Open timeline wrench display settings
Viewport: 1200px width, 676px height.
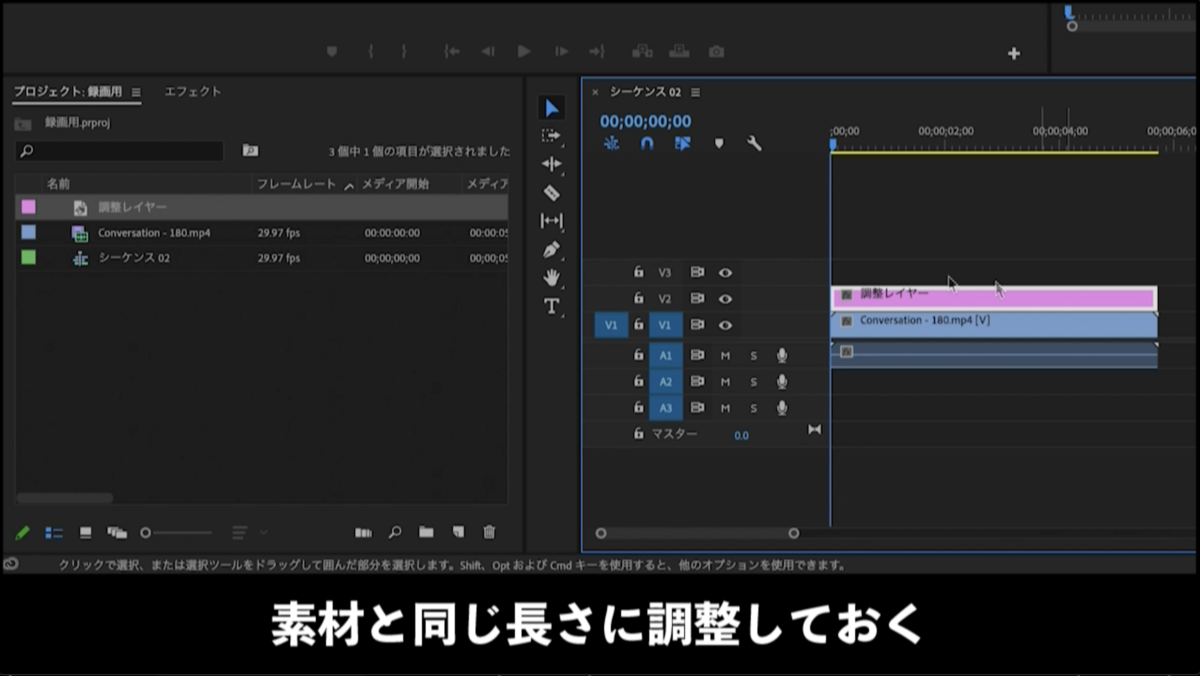754,144
